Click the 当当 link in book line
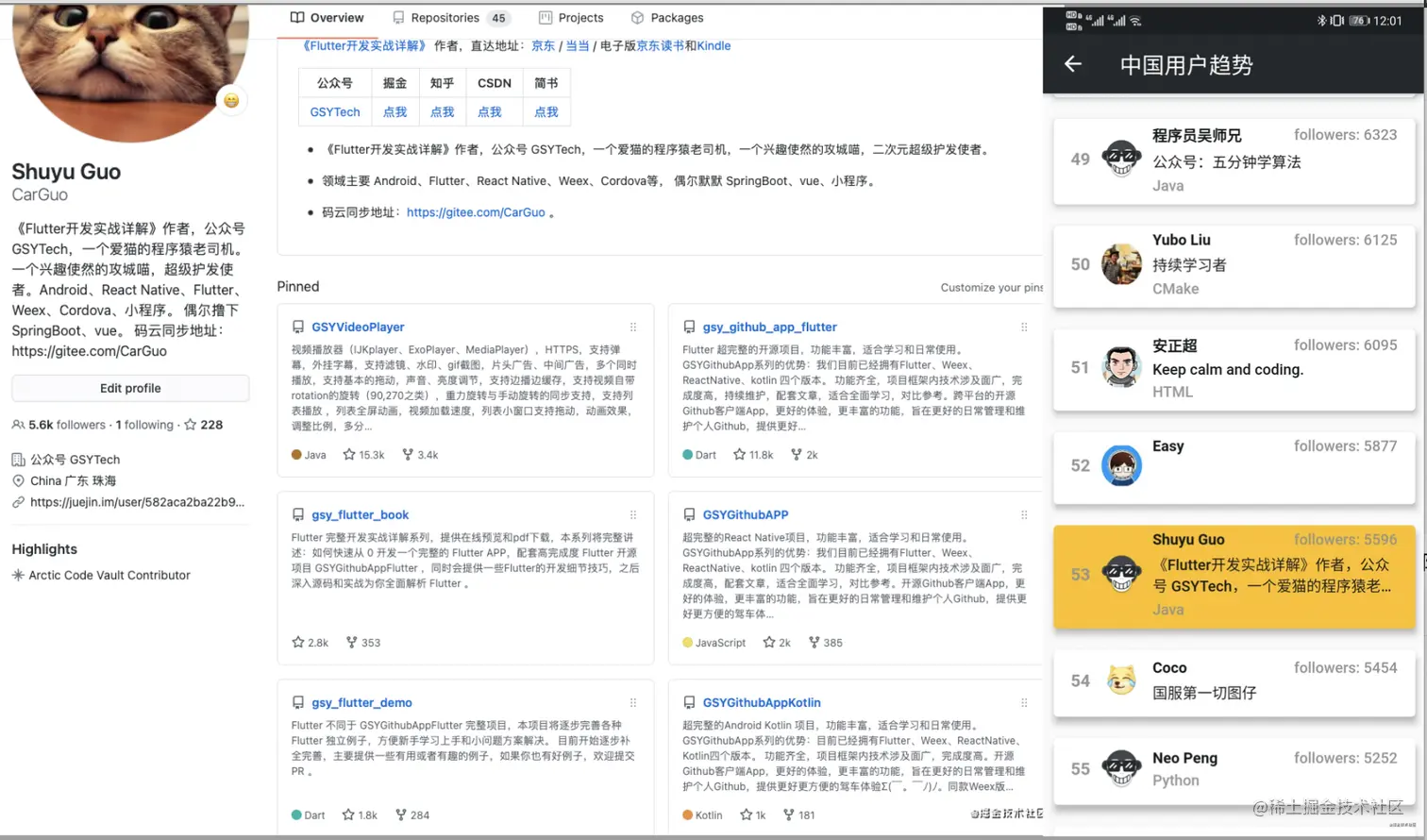 pyautogui.click(x=578, y=45)
